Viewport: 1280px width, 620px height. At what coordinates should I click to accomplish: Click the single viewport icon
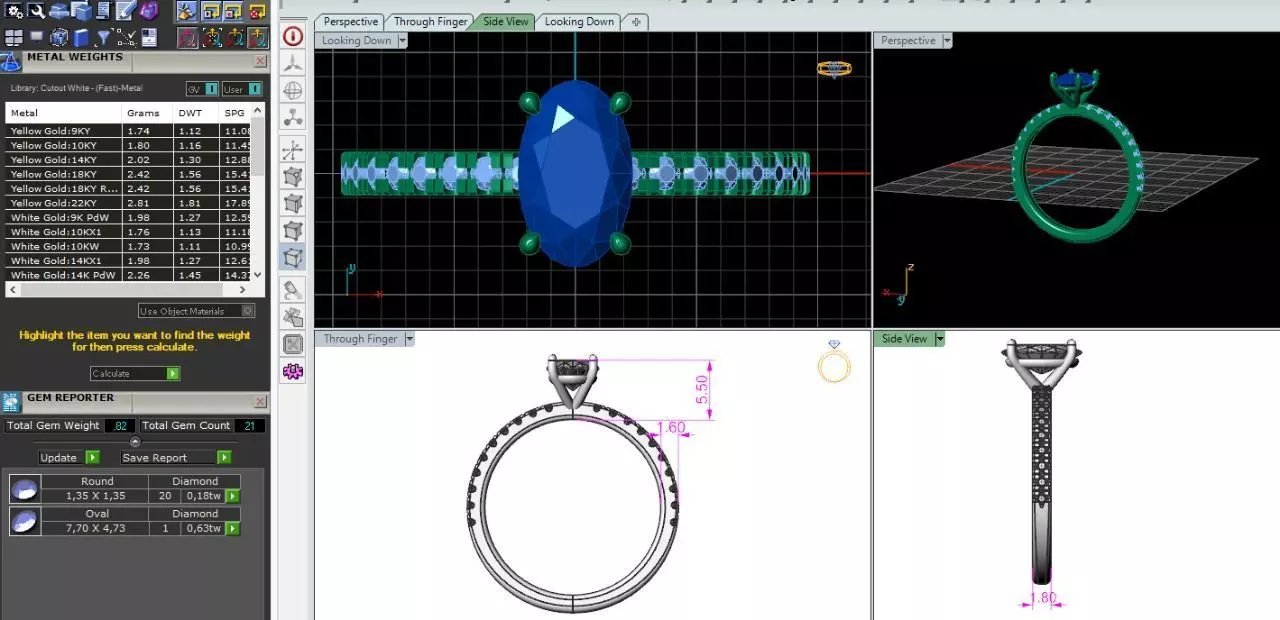pos(36,36)
